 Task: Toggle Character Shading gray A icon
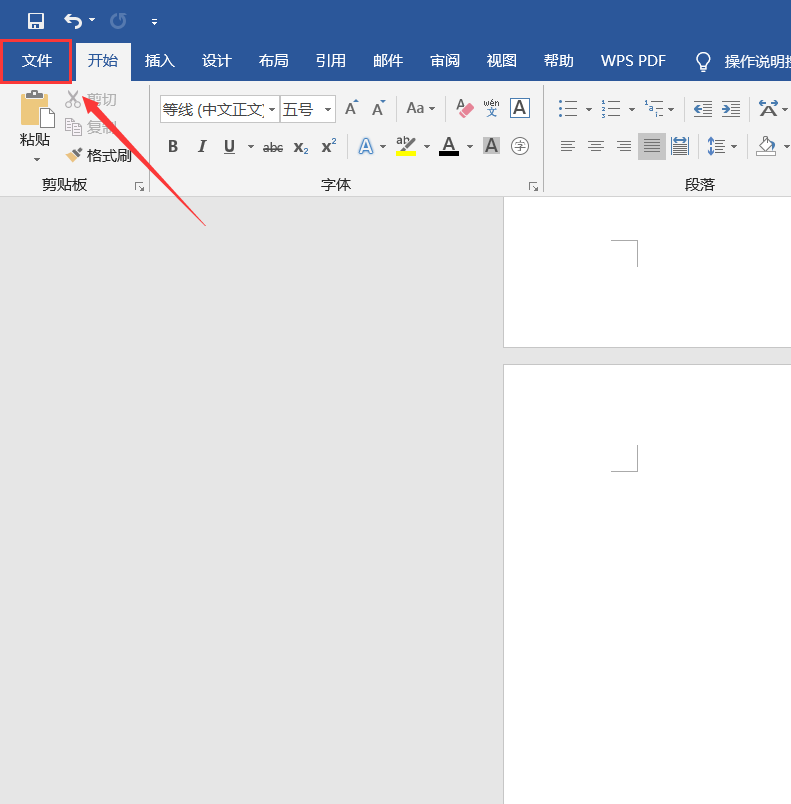pos(491,146)
